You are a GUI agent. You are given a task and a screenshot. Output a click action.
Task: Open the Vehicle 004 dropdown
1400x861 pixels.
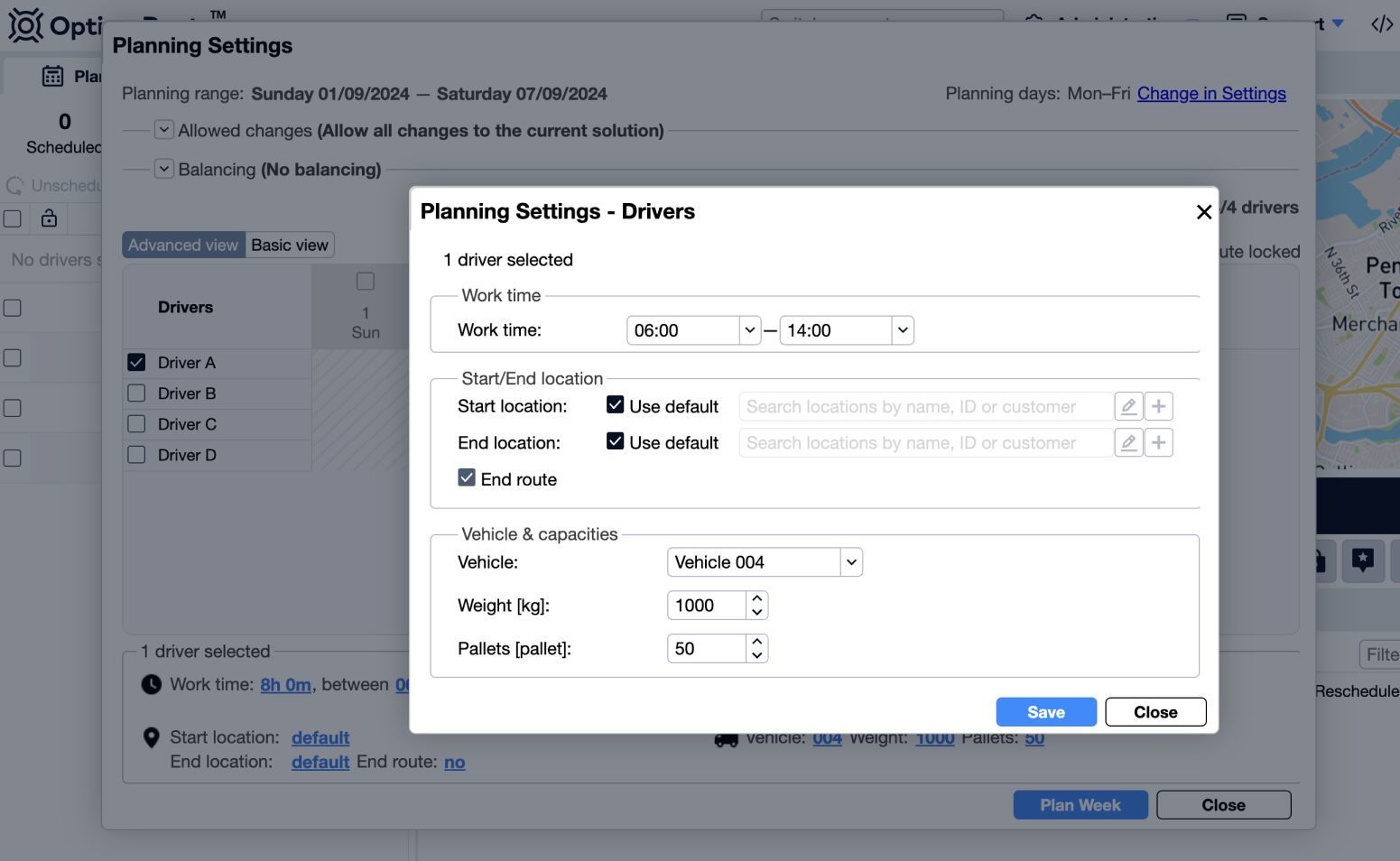(x=850, y=562)
